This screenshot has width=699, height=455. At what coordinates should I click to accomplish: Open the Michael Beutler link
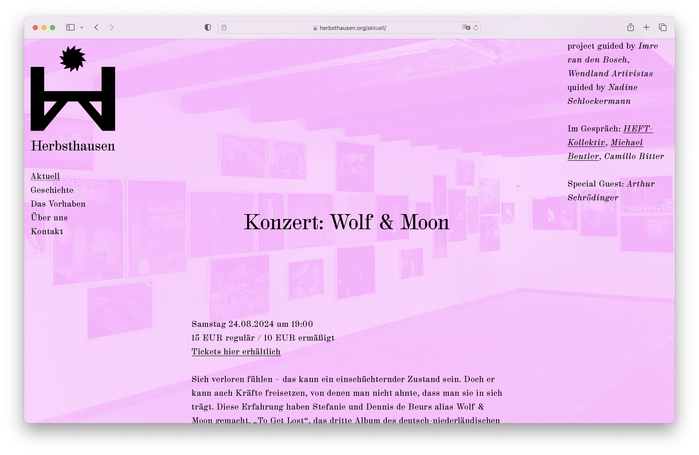click(605, 149)
